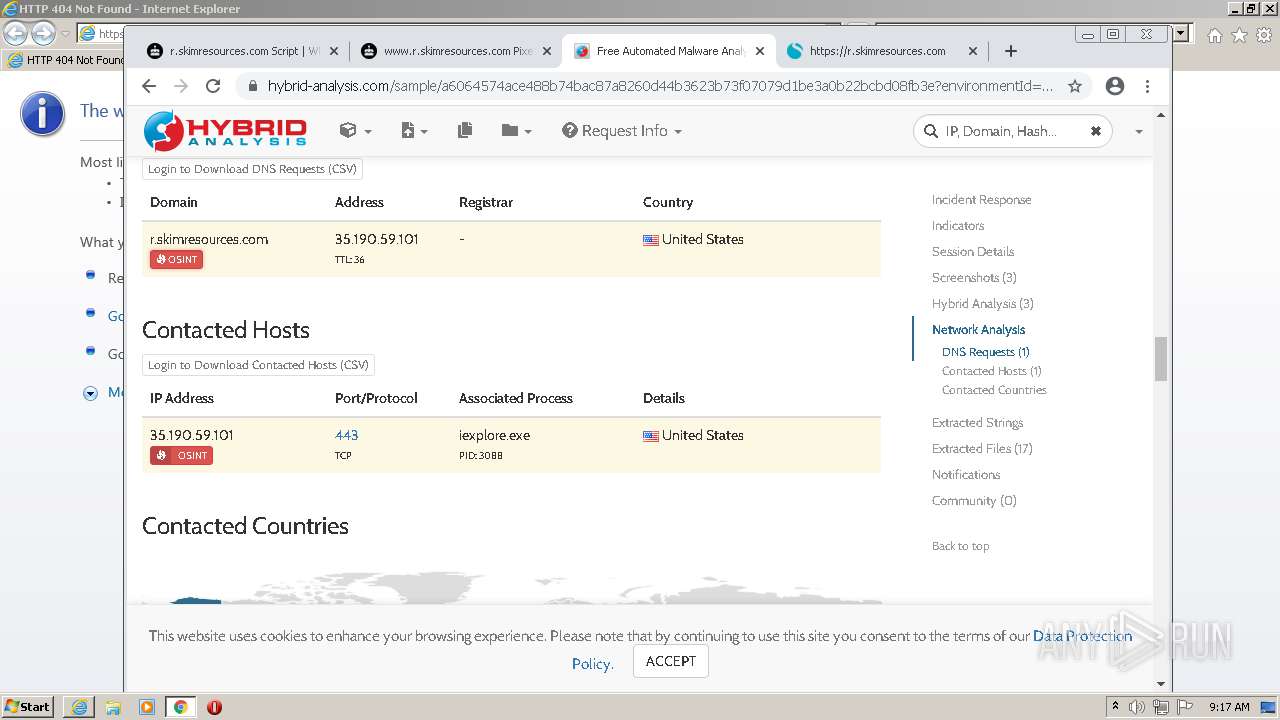Accept the cookies notice

671,661
